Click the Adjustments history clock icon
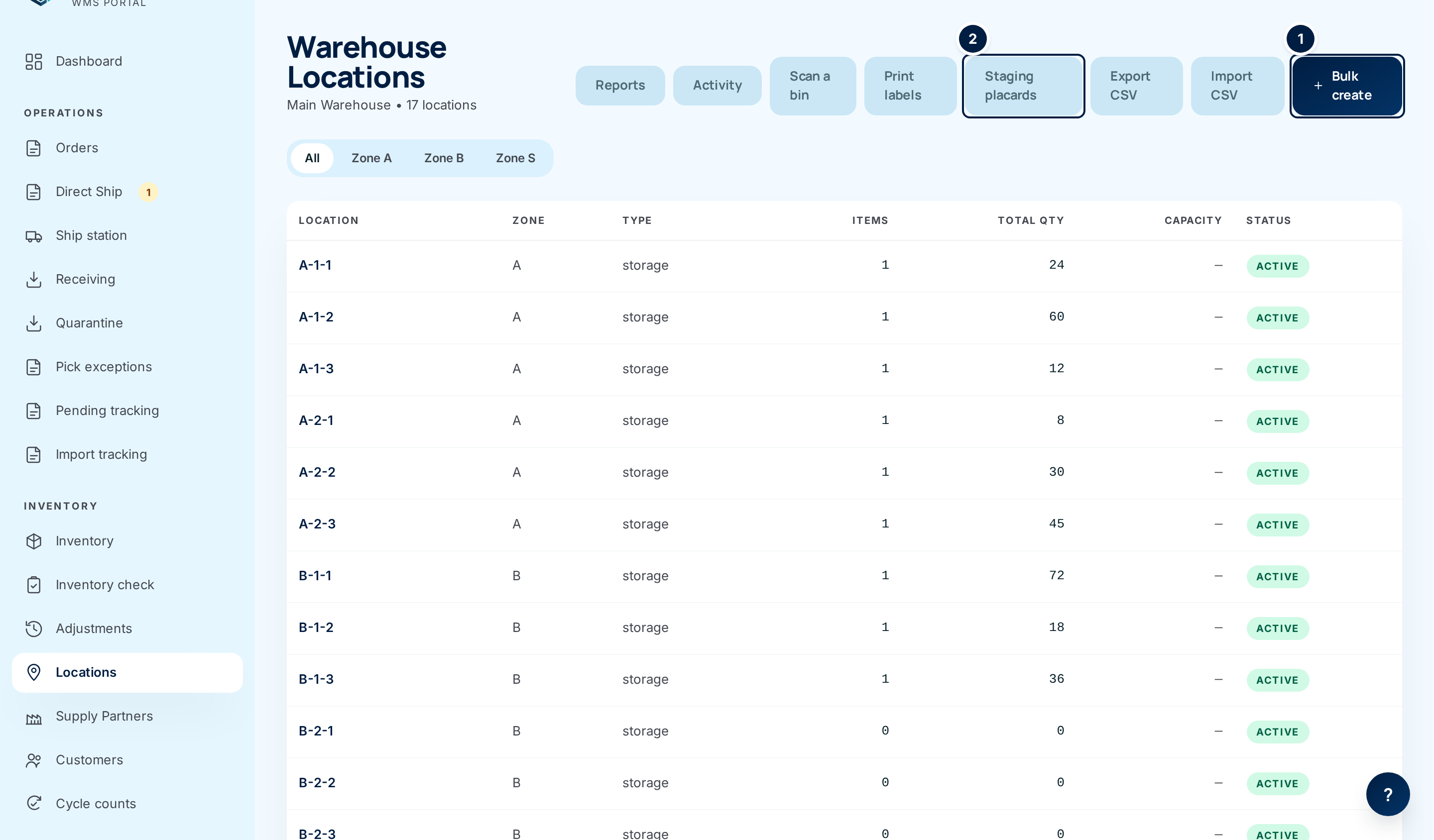1434x840 pixels. 33,629
